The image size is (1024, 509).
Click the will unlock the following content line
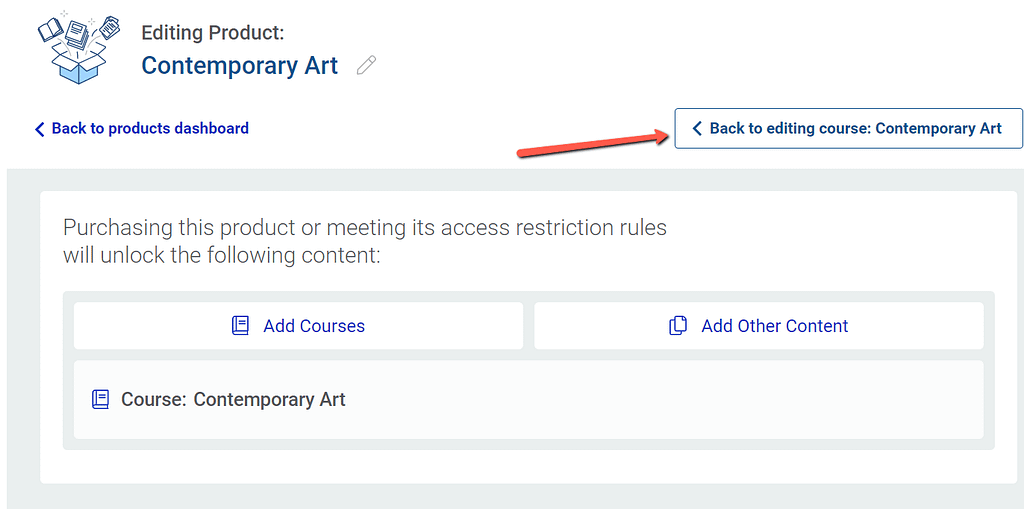click(x=221, y=255)
